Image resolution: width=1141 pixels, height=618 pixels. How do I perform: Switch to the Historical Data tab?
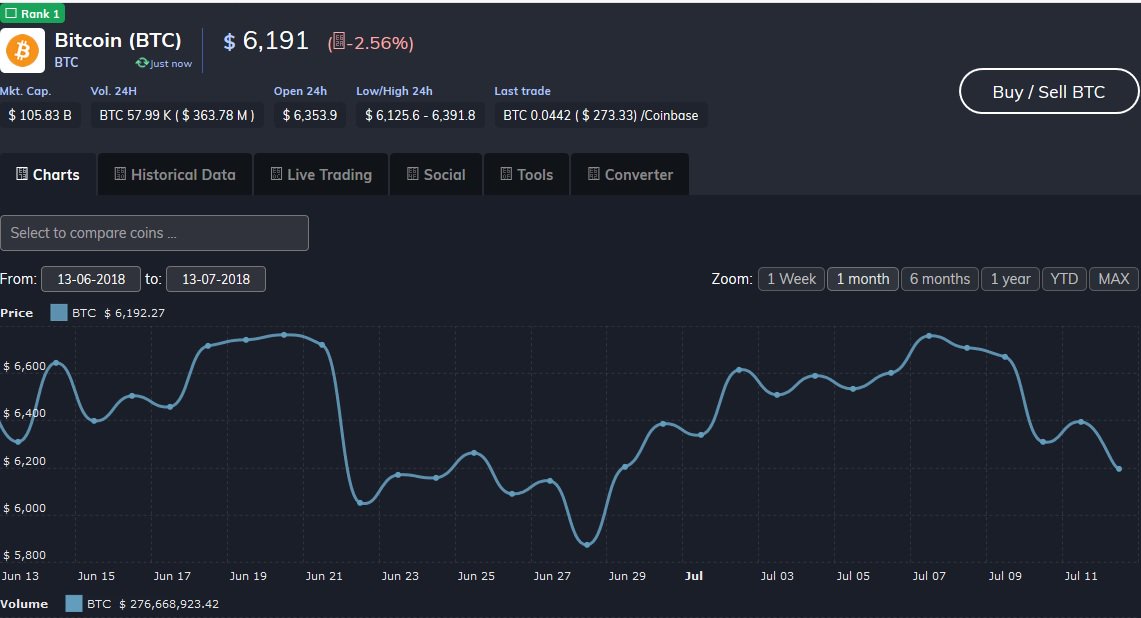click(x=175, y=174)
